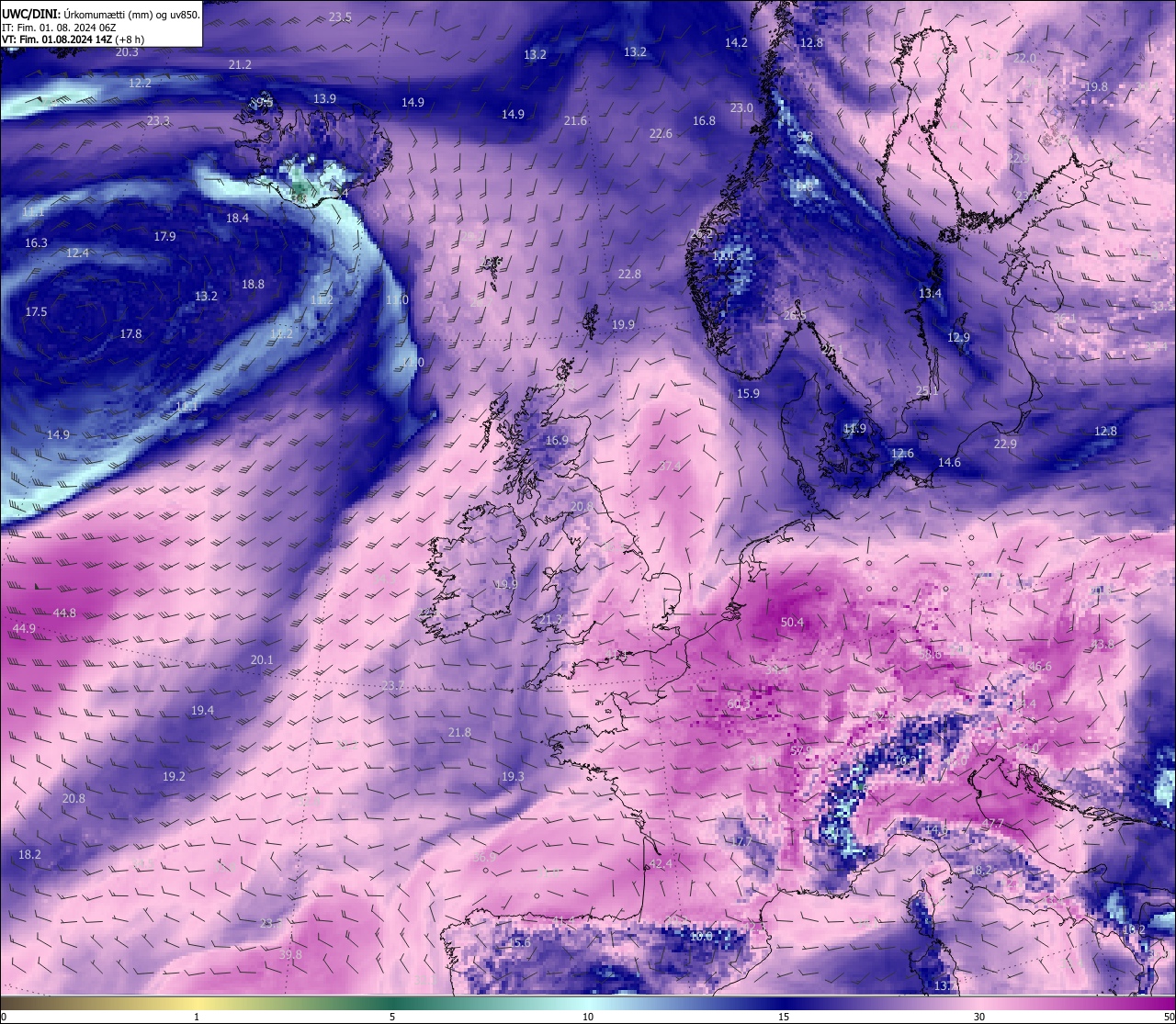1176x1024 pixels.
Task: Click the 16.9 value over Scotland
Action: click(x=557, y=441)
